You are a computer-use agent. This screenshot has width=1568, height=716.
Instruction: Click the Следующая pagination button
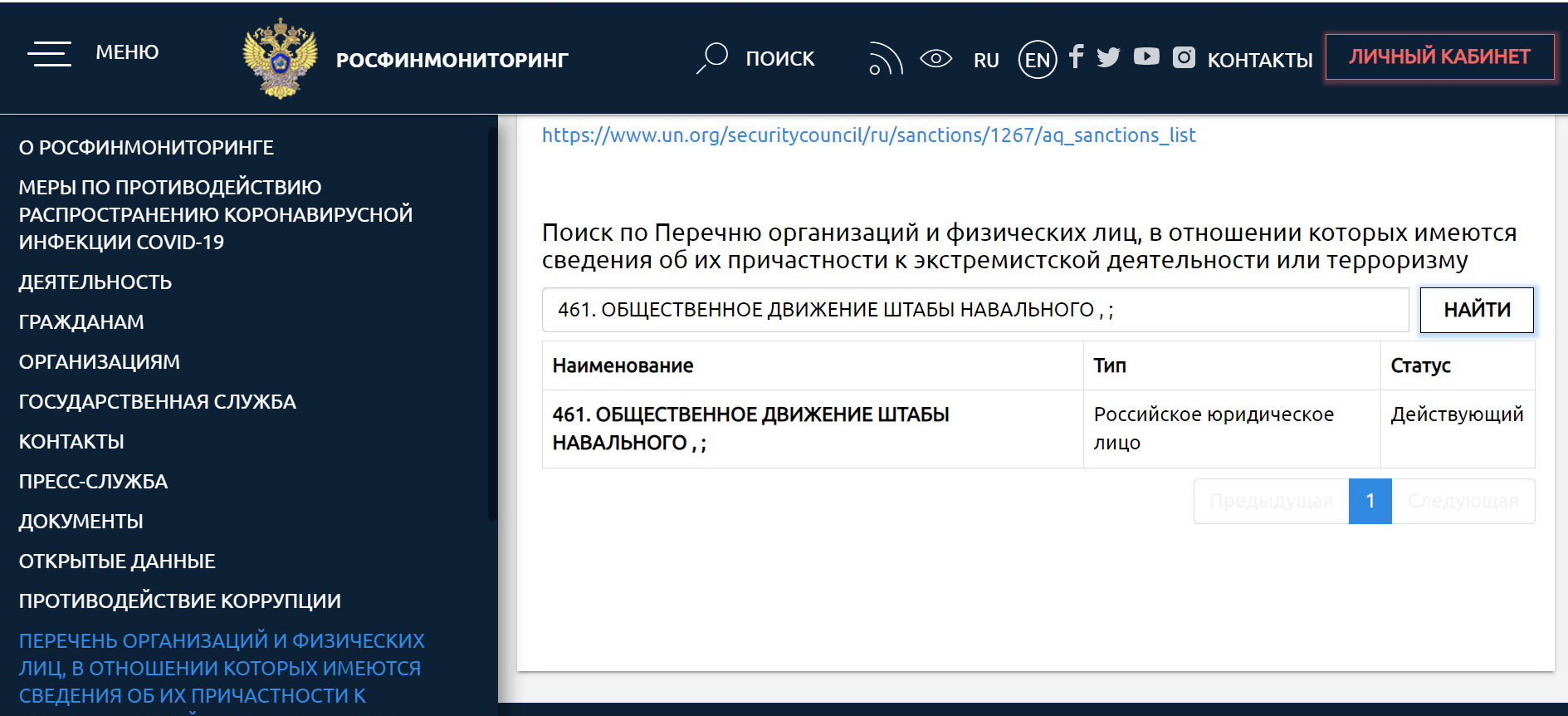pyautogui.click(x=1463, y=501)
